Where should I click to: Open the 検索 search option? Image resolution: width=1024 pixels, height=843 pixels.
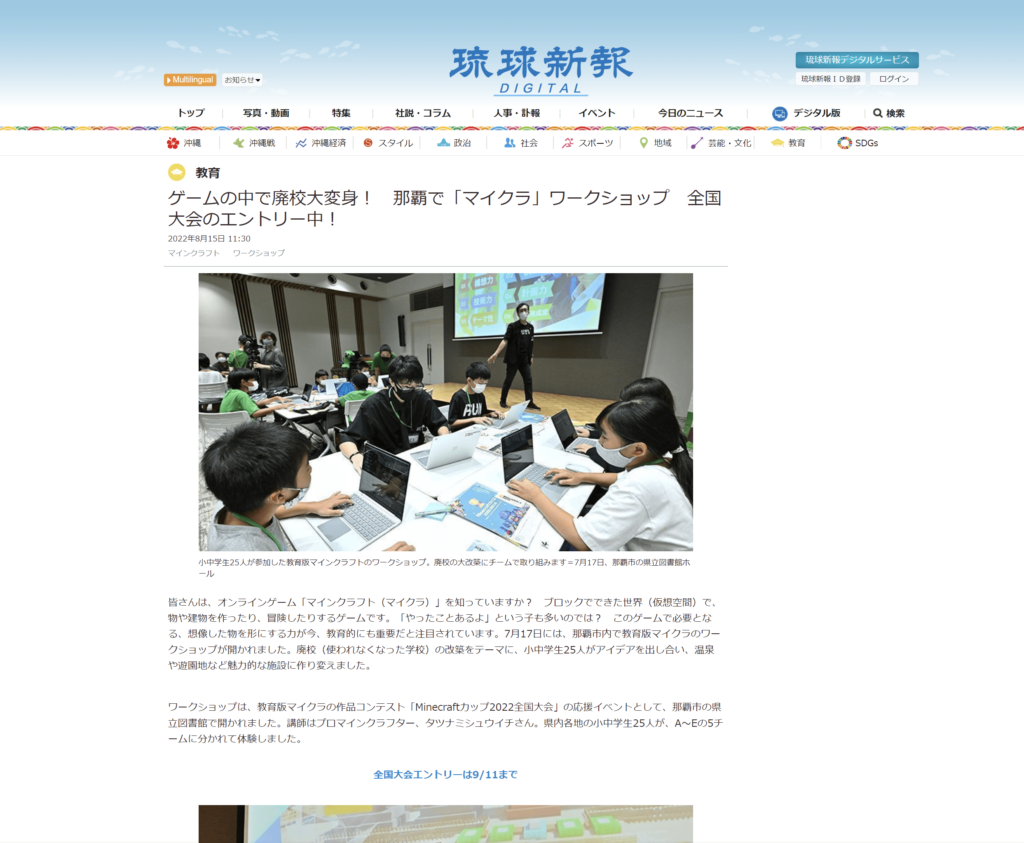coord(889,113)
